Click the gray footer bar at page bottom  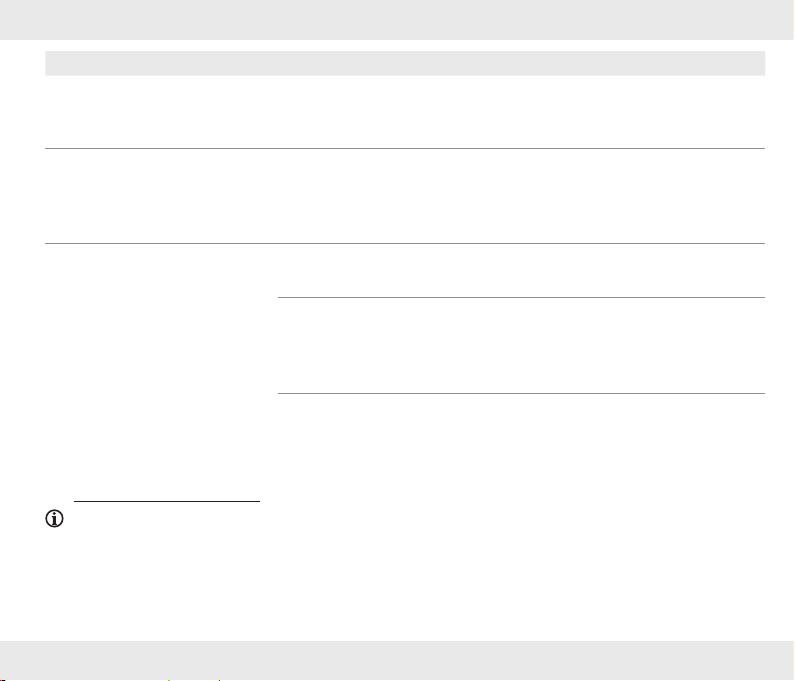click(x=397, y=660)
